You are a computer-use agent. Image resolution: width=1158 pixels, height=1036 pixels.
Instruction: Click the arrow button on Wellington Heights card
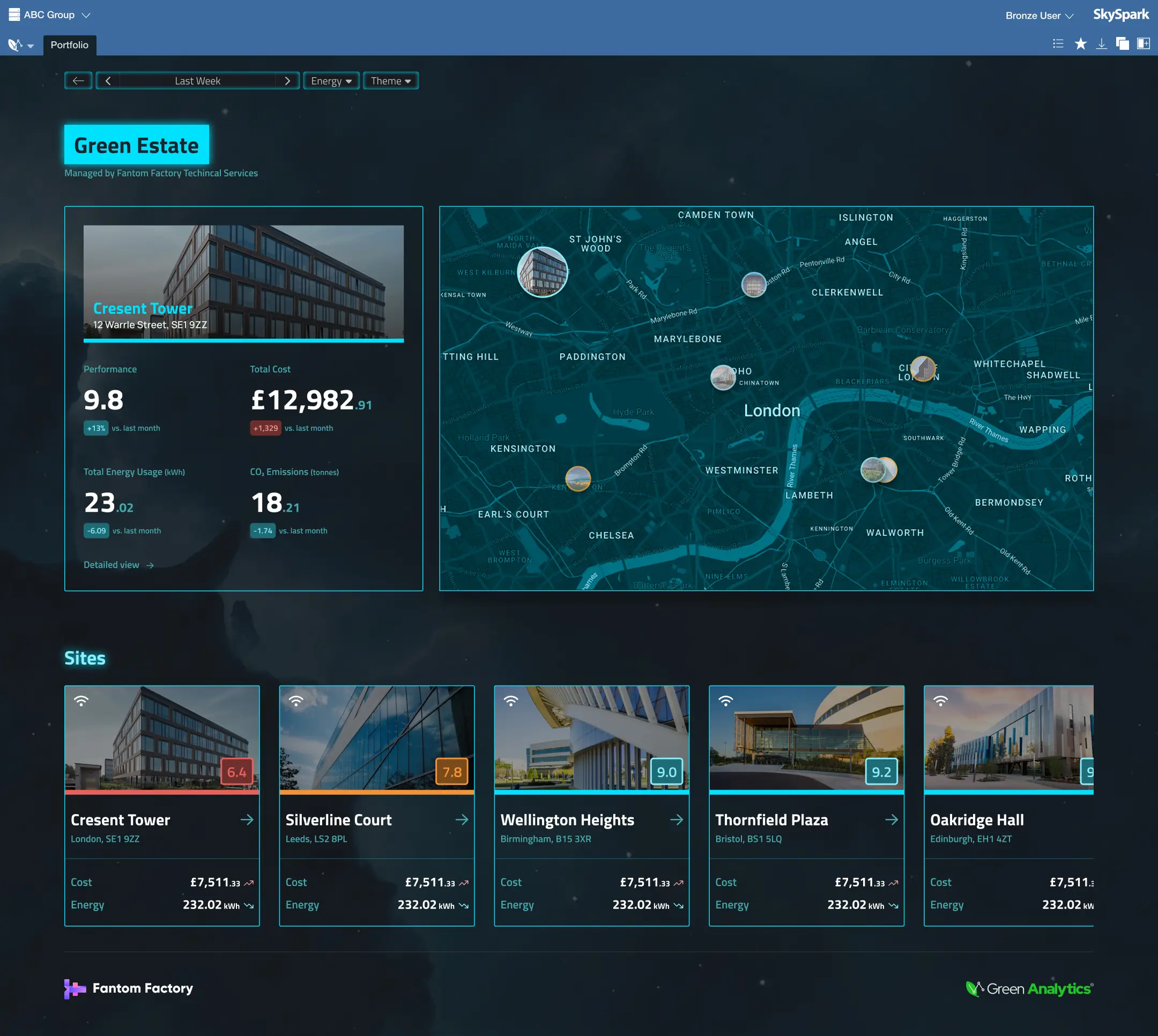677,819
